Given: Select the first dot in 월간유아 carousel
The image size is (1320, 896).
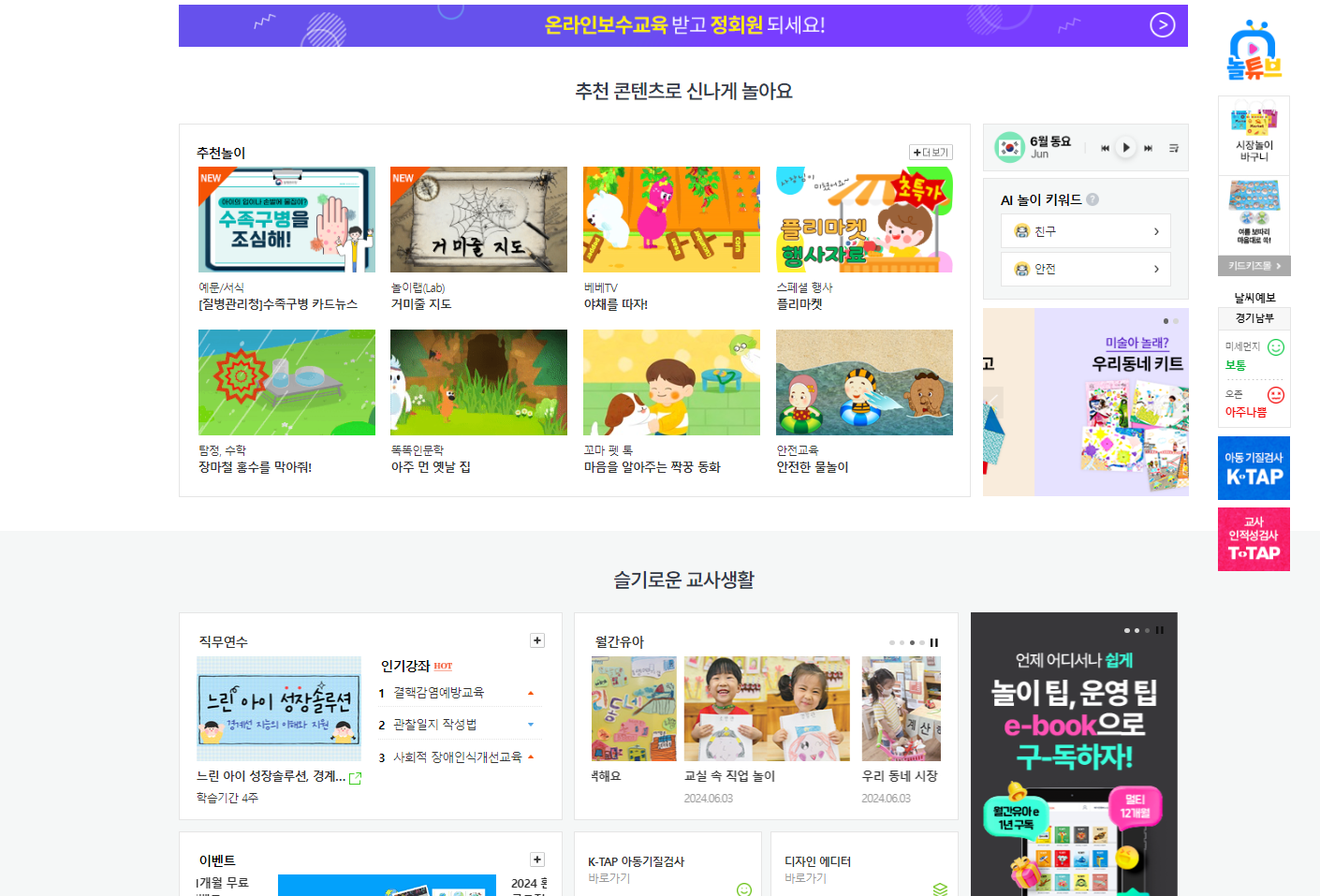Looking at the screenshot, I should (891, 642).
